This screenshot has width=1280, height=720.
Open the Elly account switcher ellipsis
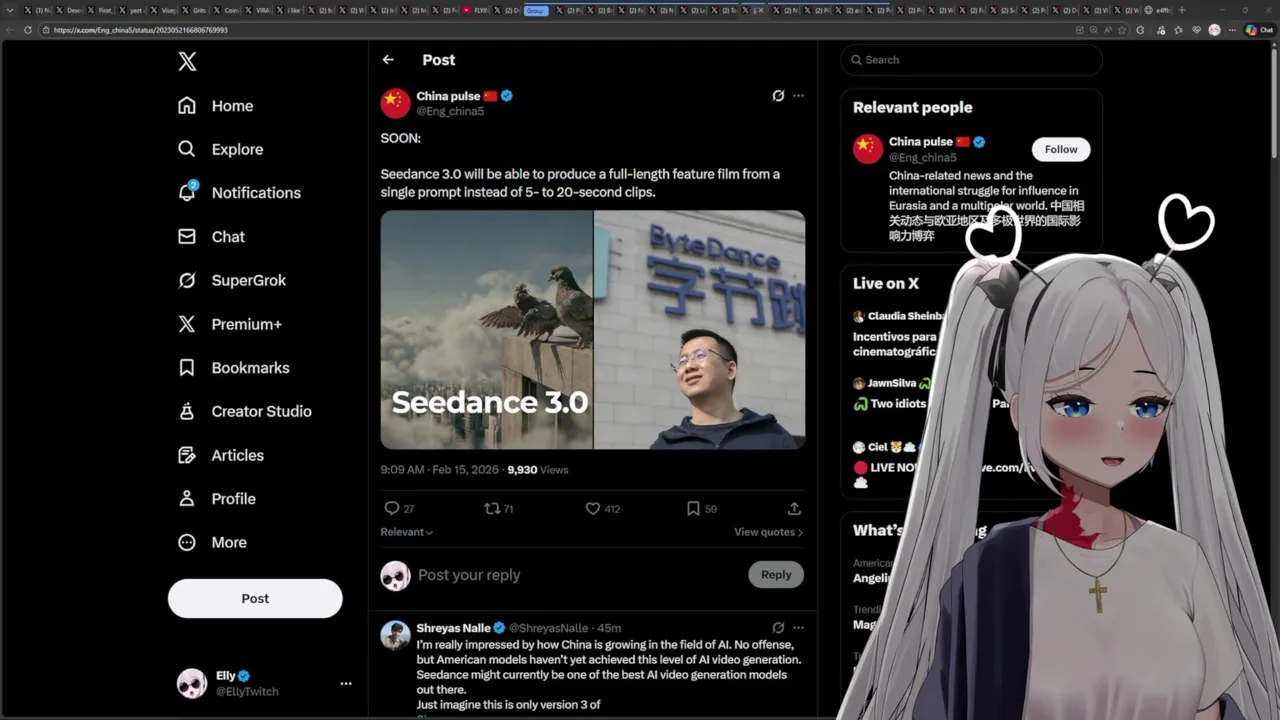point(346,684)
